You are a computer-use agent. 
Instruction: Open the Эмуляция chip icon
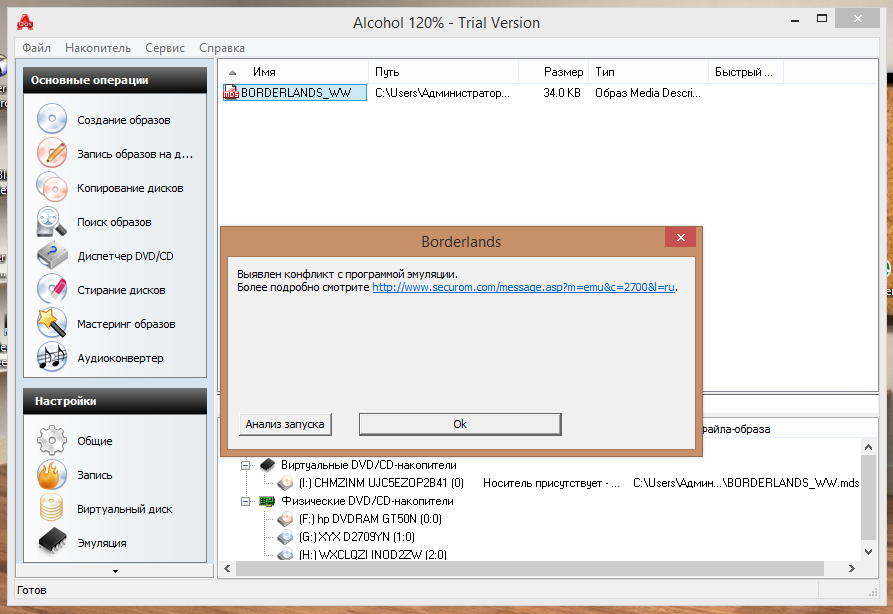[x=52, y=542]
